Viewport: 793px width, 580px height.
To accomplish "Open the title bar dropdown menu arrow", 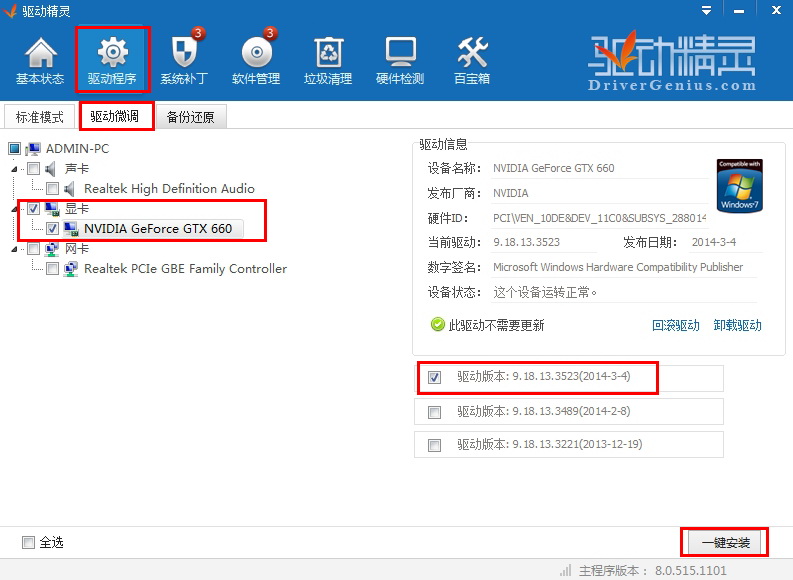I will [x=707, y=11].
